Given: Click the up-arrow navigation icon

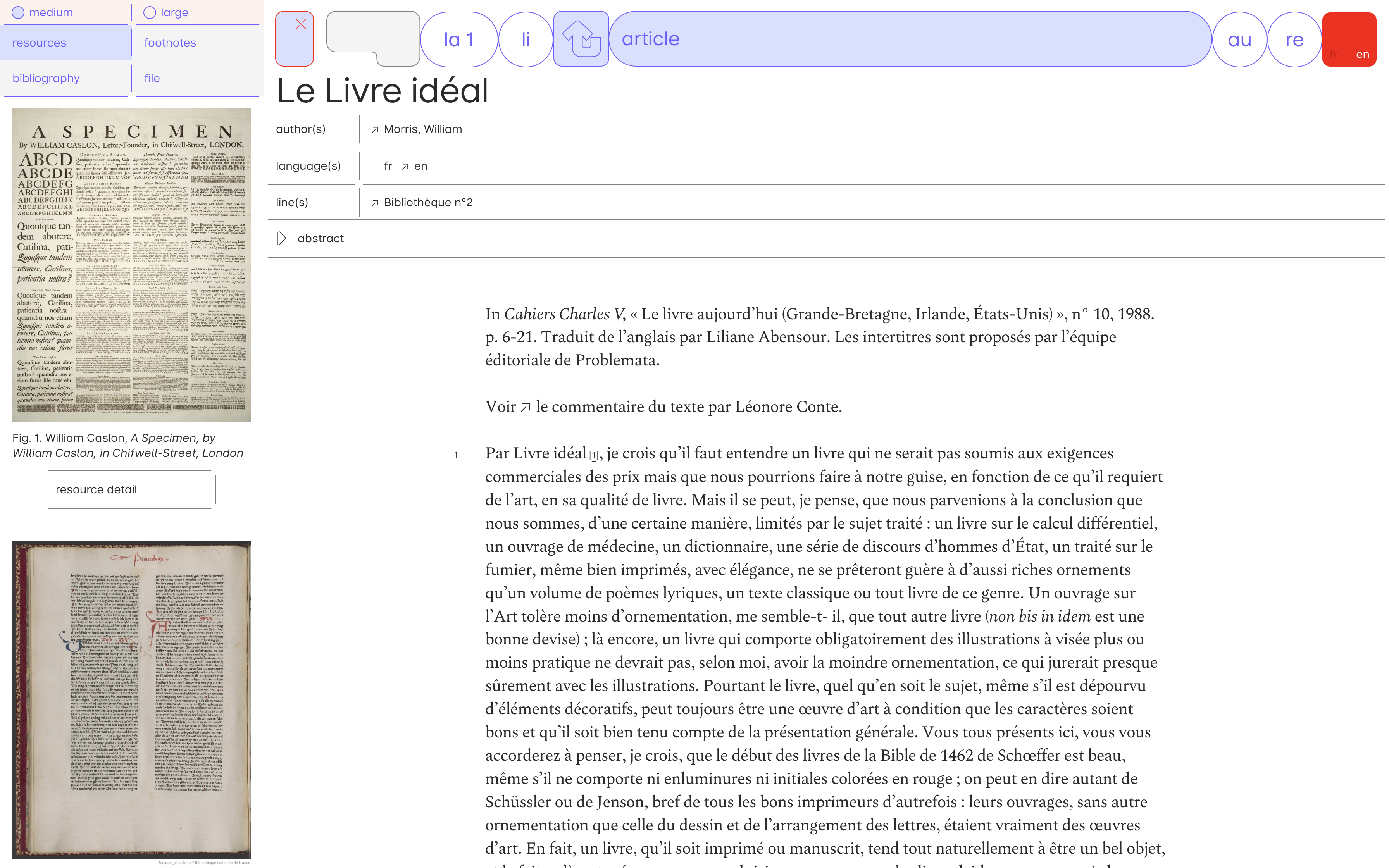Looking at the screenshot, I should coord(581,39).
